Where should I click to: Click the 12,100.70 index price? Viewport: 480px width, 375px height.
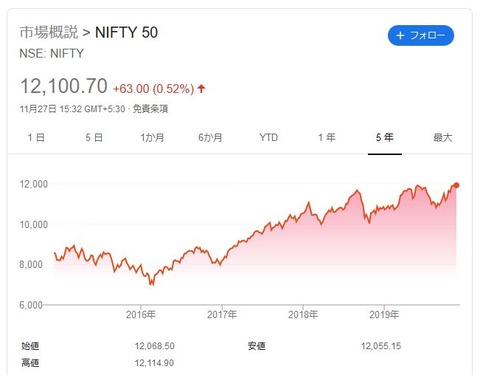[64, 86]
